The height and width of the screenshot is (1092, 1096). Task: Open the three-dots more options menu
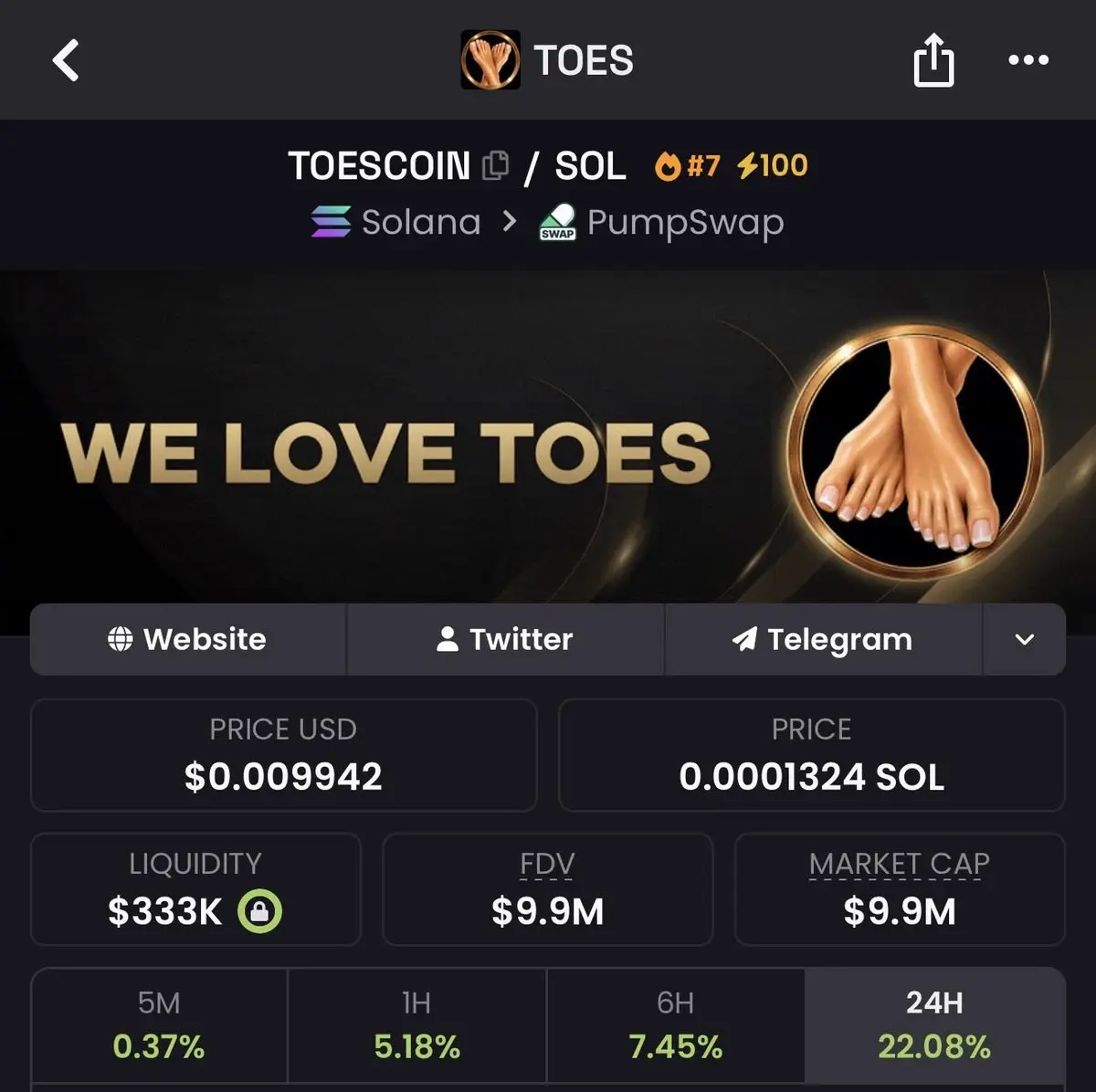[x=1028, y=60]
